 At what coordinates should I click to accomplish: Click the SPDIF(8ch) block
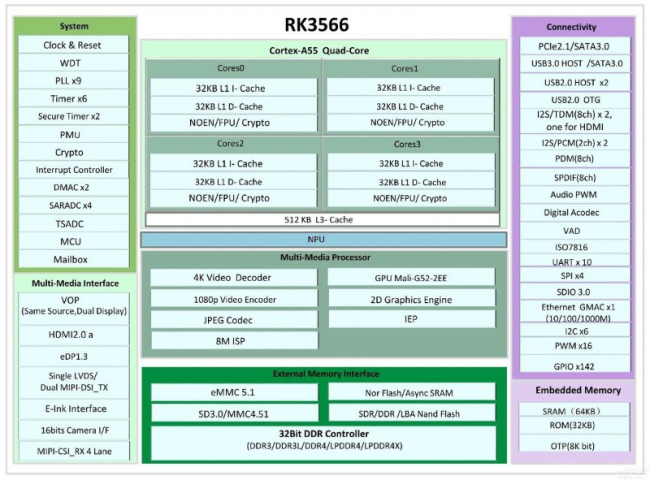575,177
